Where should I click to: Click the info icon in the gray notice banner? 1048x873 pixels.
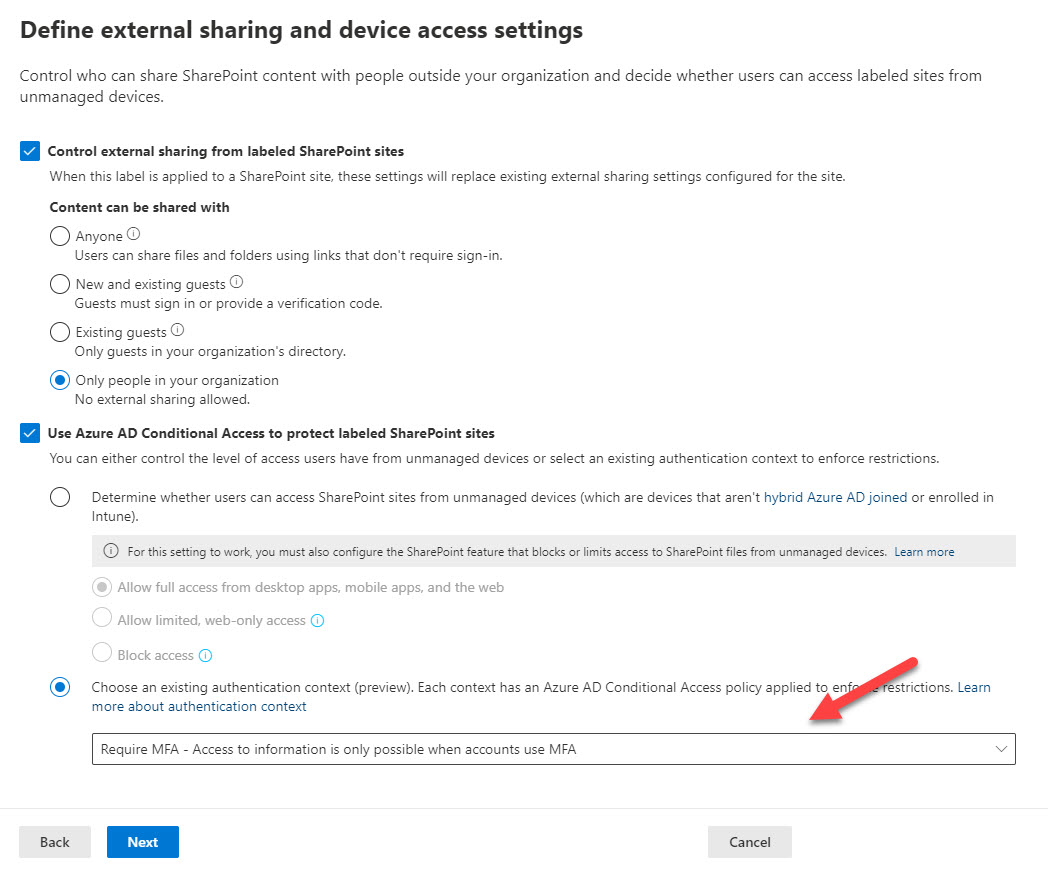(x=110, y=552)
